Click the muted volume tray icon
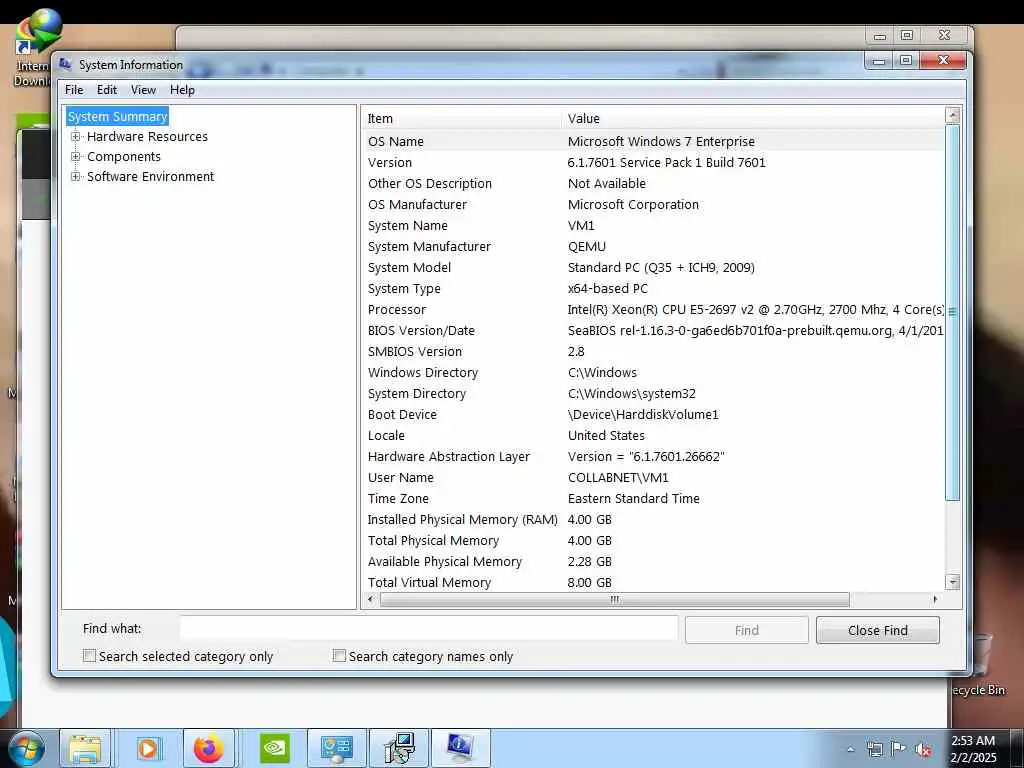Viewport: 1024px width, 768px height. click(x=923, y=749)
